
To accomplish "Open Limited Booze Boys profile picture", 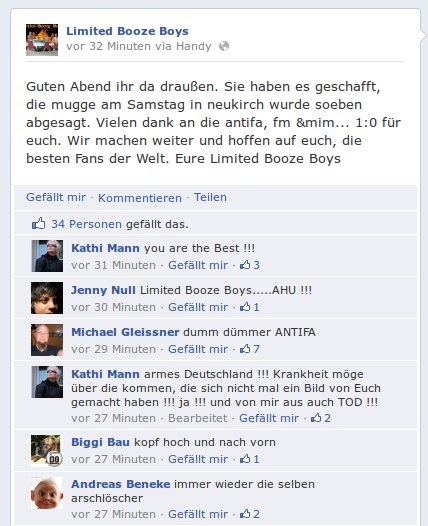I will coord(42,40).
